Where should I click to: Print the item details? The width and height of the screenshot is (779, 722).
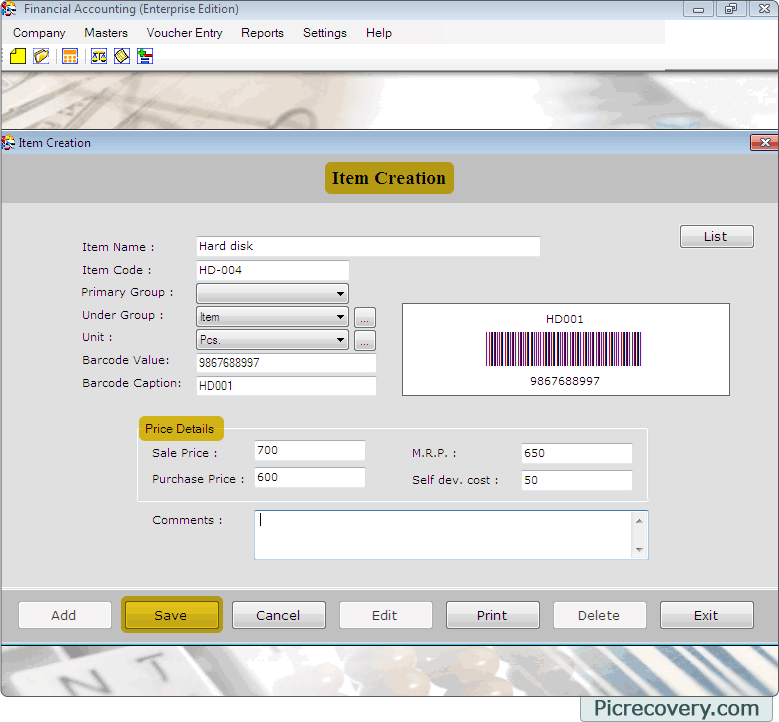492,615
